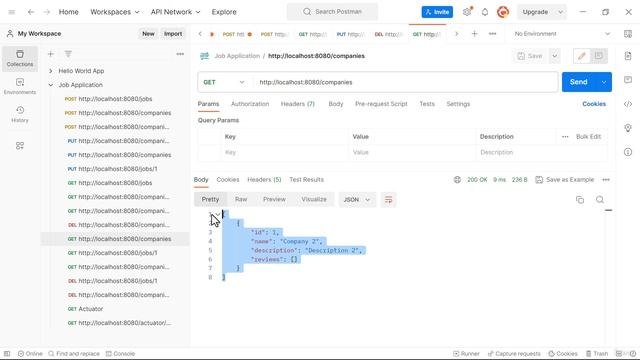Open the Save options dropdown arrow
The image size is (640, 360).
coord(555,56)
